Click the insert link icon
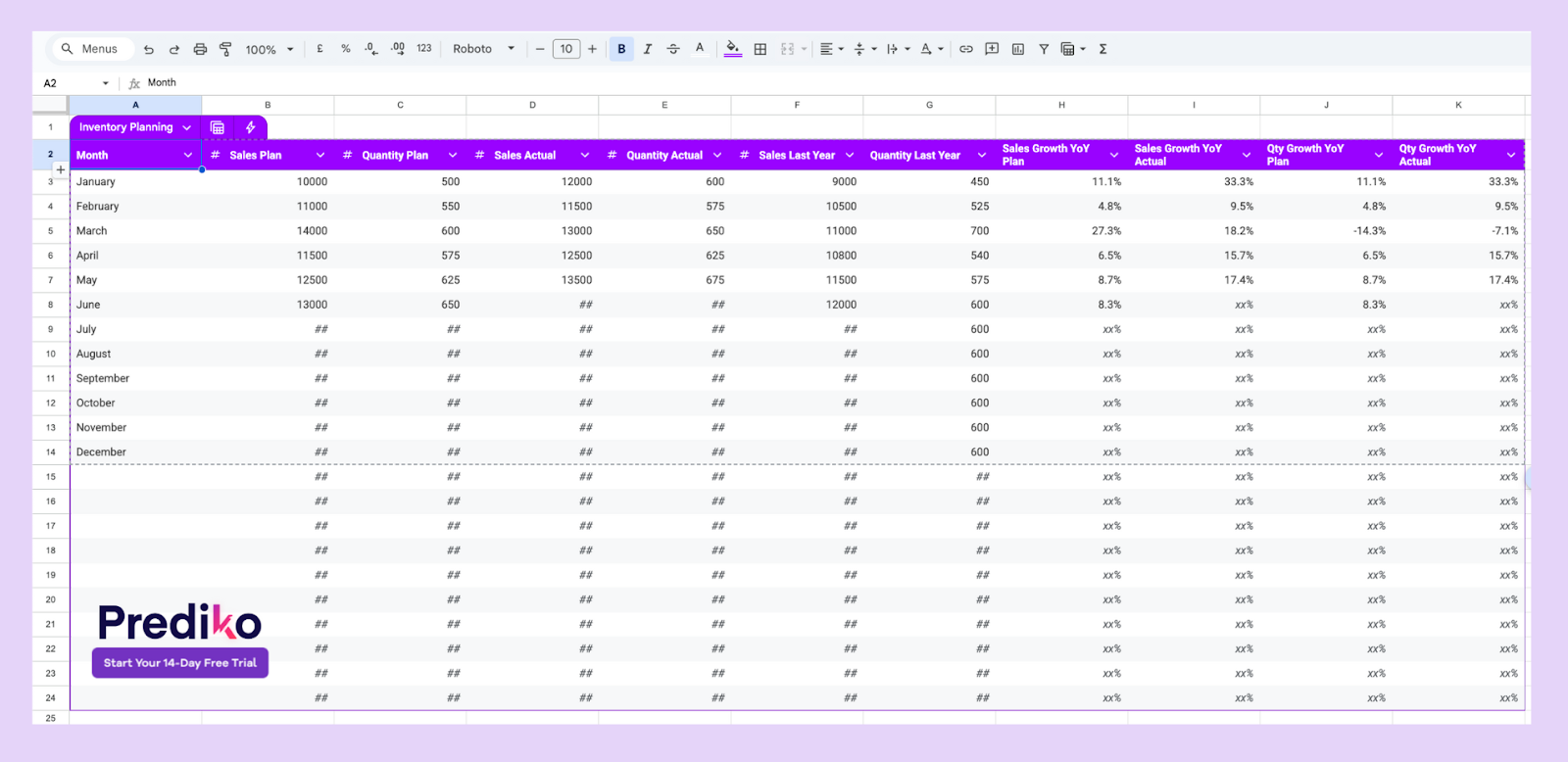1568x762 pixels. pos(966,49)
